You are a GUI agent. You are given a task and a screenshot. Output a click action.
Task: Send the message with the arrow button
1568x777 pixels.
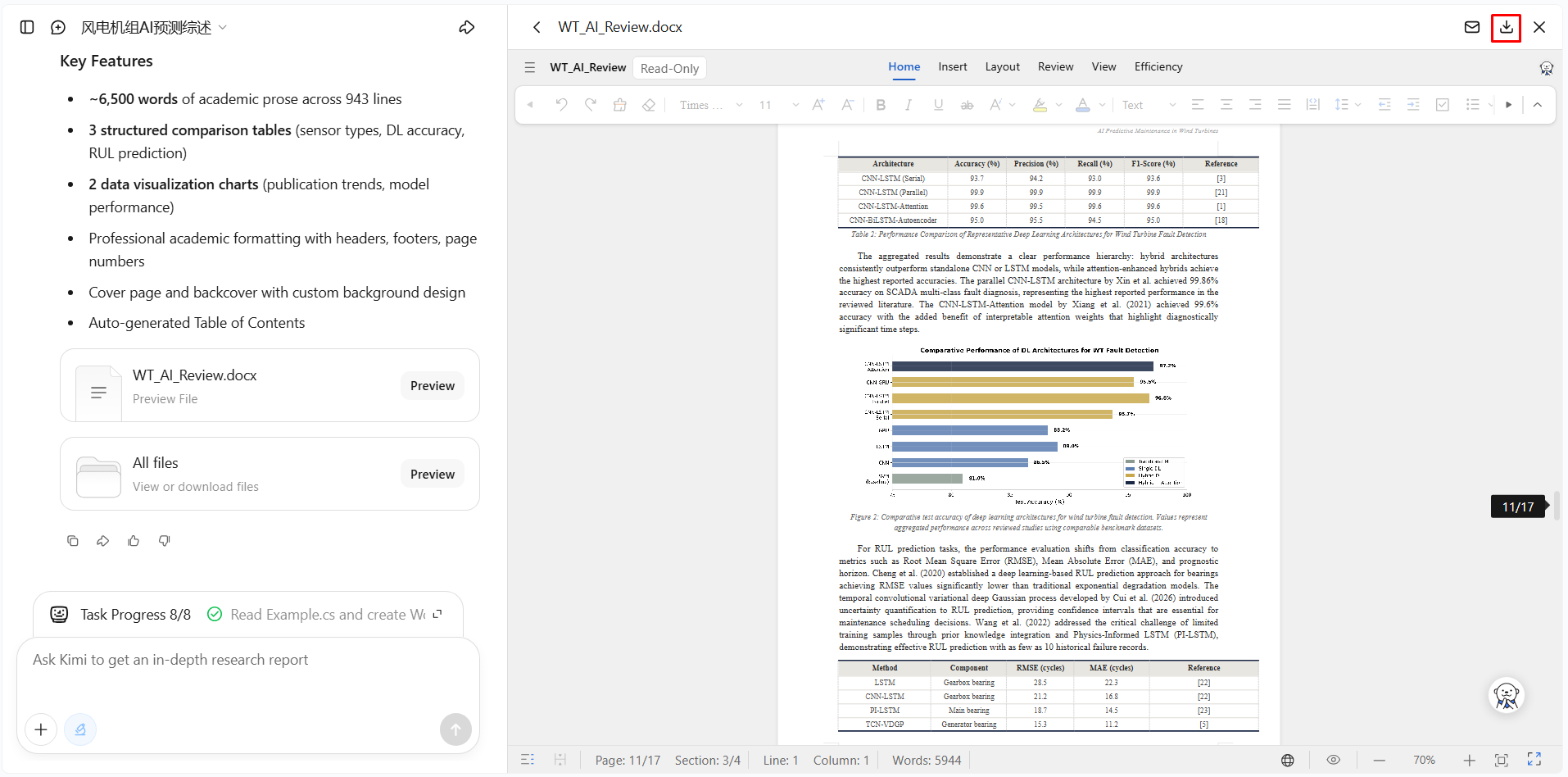tap(455, 729)
